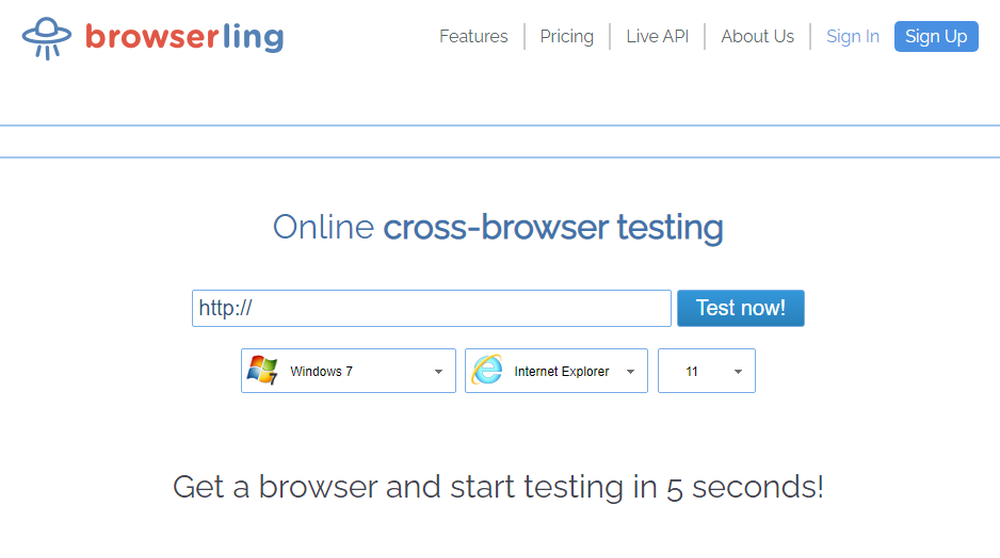This screenshot has width=1000, height=558.
Task: Open the Windows 7 operating system dropdown
Action: pyautogui.click(x=348, y=371)
